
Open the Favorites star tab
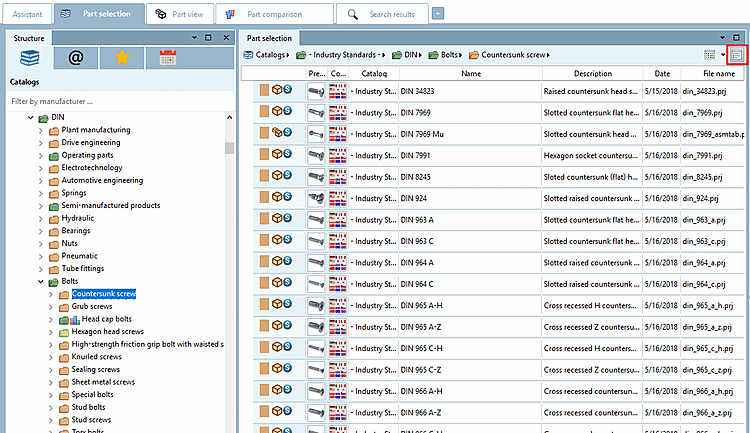pyautogui.click(x=122, y=58)
